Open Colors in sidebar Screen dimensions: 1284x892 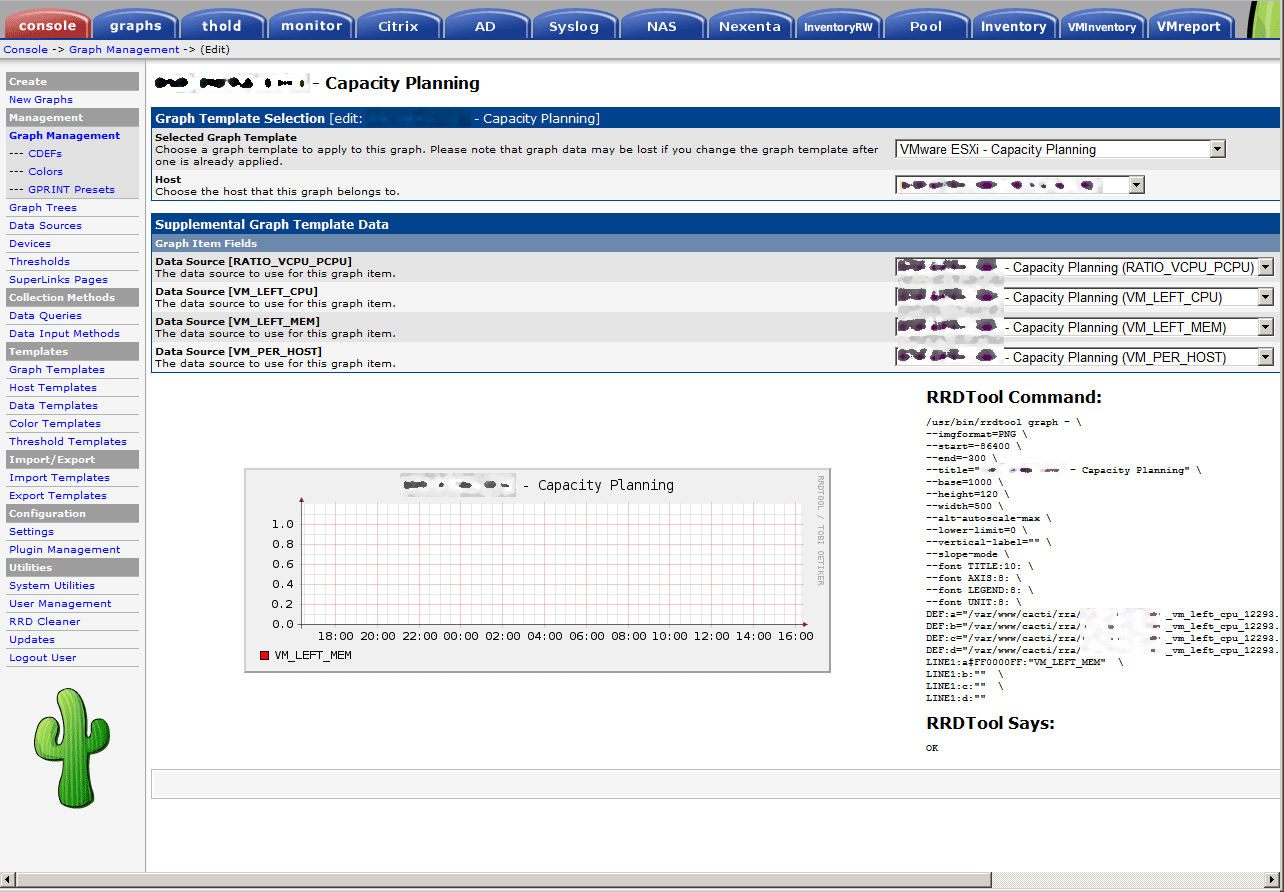pyautogui.click(x=45, y=172)
